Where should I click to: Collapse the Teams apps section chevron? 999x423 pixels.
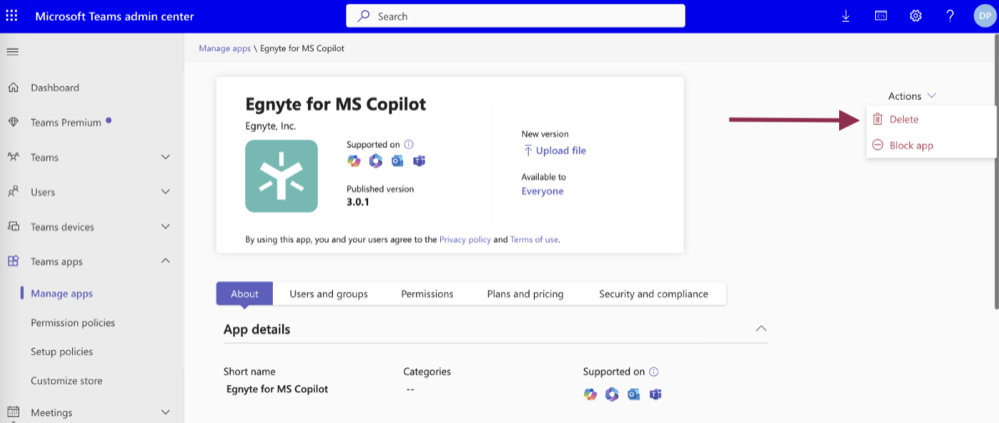(166, 261)
